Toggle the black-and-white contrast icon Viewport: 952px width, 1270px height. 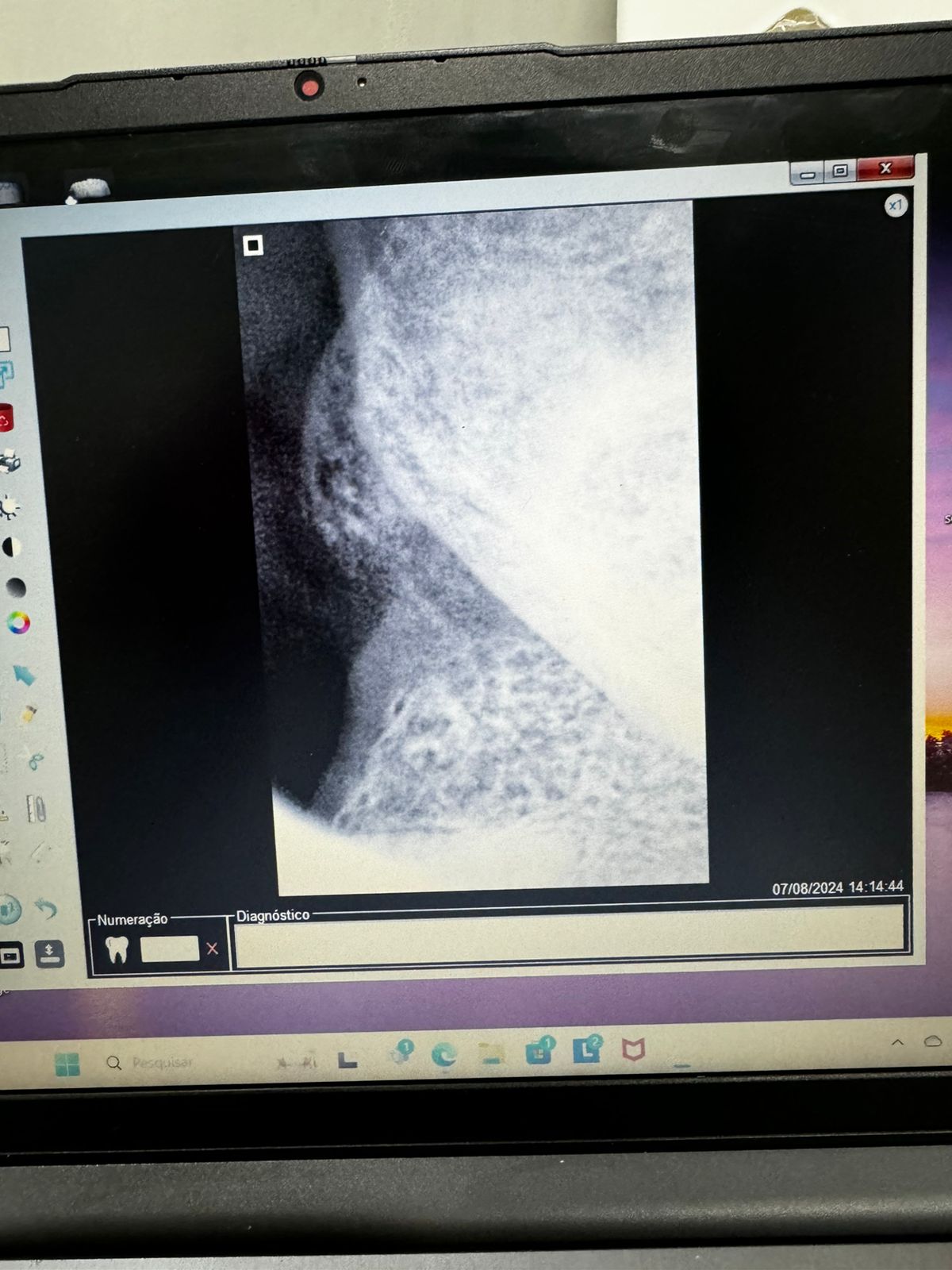[x=12, y=547]
